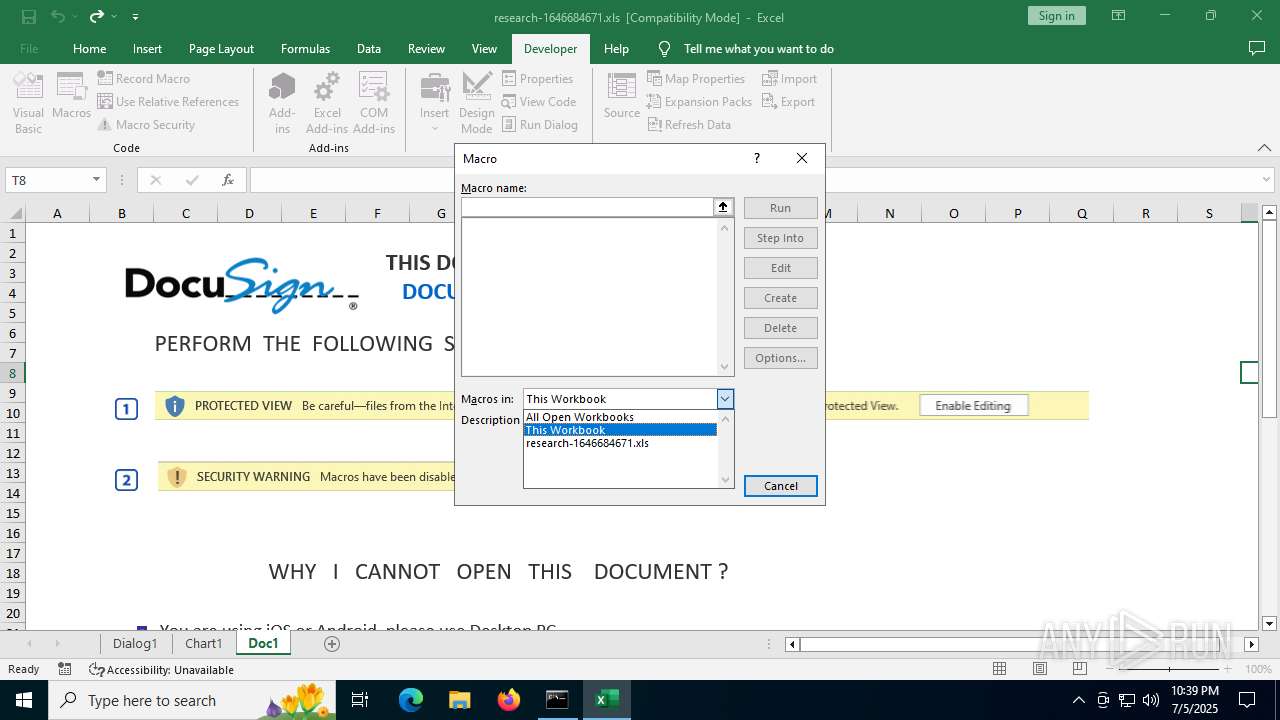Switch to Dialog1 sheet tab

tap(135, 643)
